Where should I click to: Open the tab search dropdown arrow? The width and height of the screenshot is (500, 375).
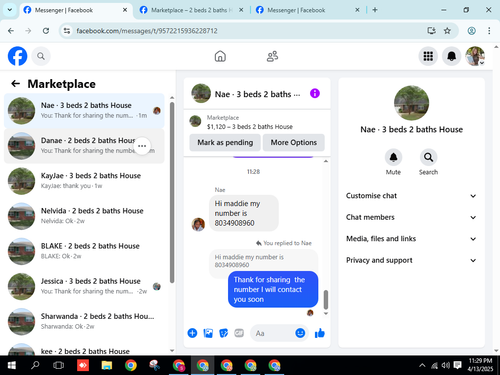(x=10, y=10)
